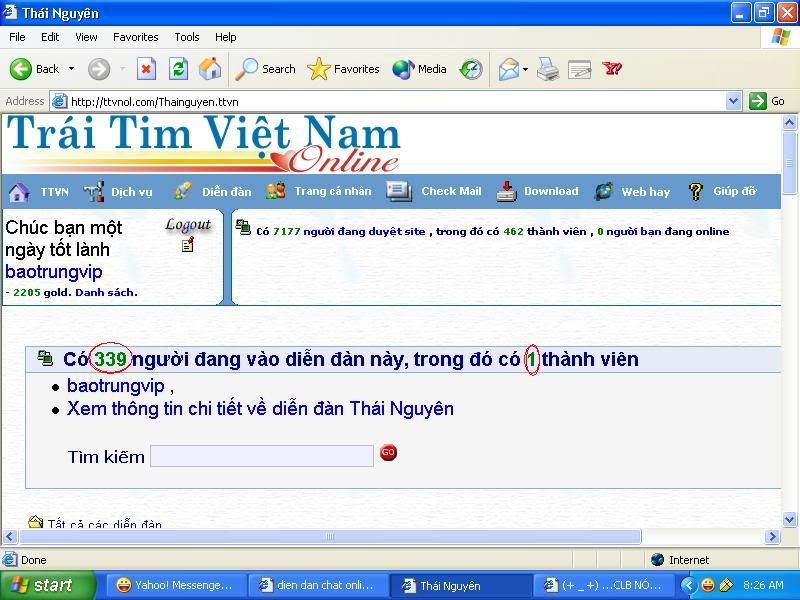The width and height of the screenshot is (800, 600).
Task: Click the Yahoo smiley system tray icon
Action: tap(708, 585)
